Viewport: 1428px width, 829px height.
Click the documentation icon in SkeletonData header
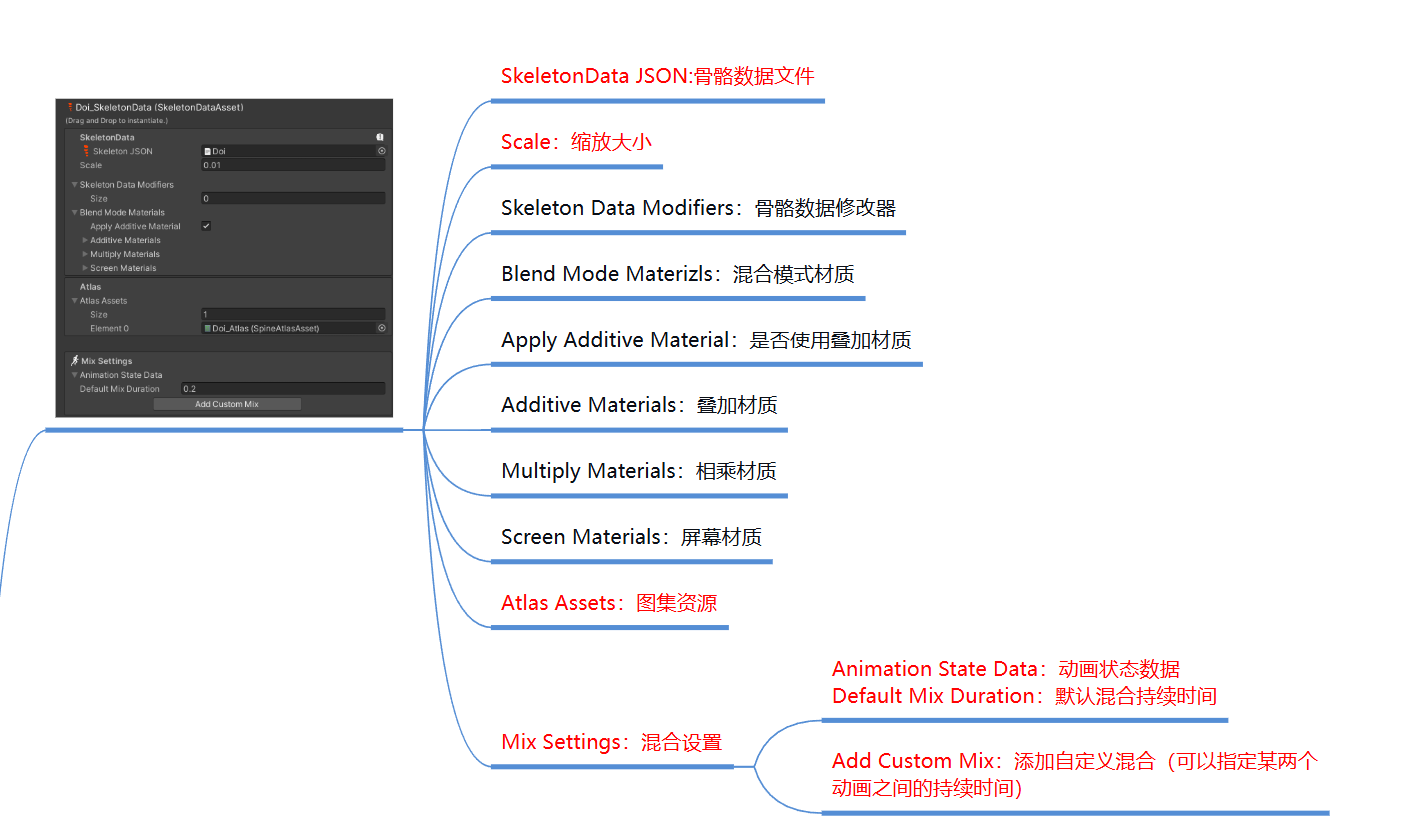[380, 137]
